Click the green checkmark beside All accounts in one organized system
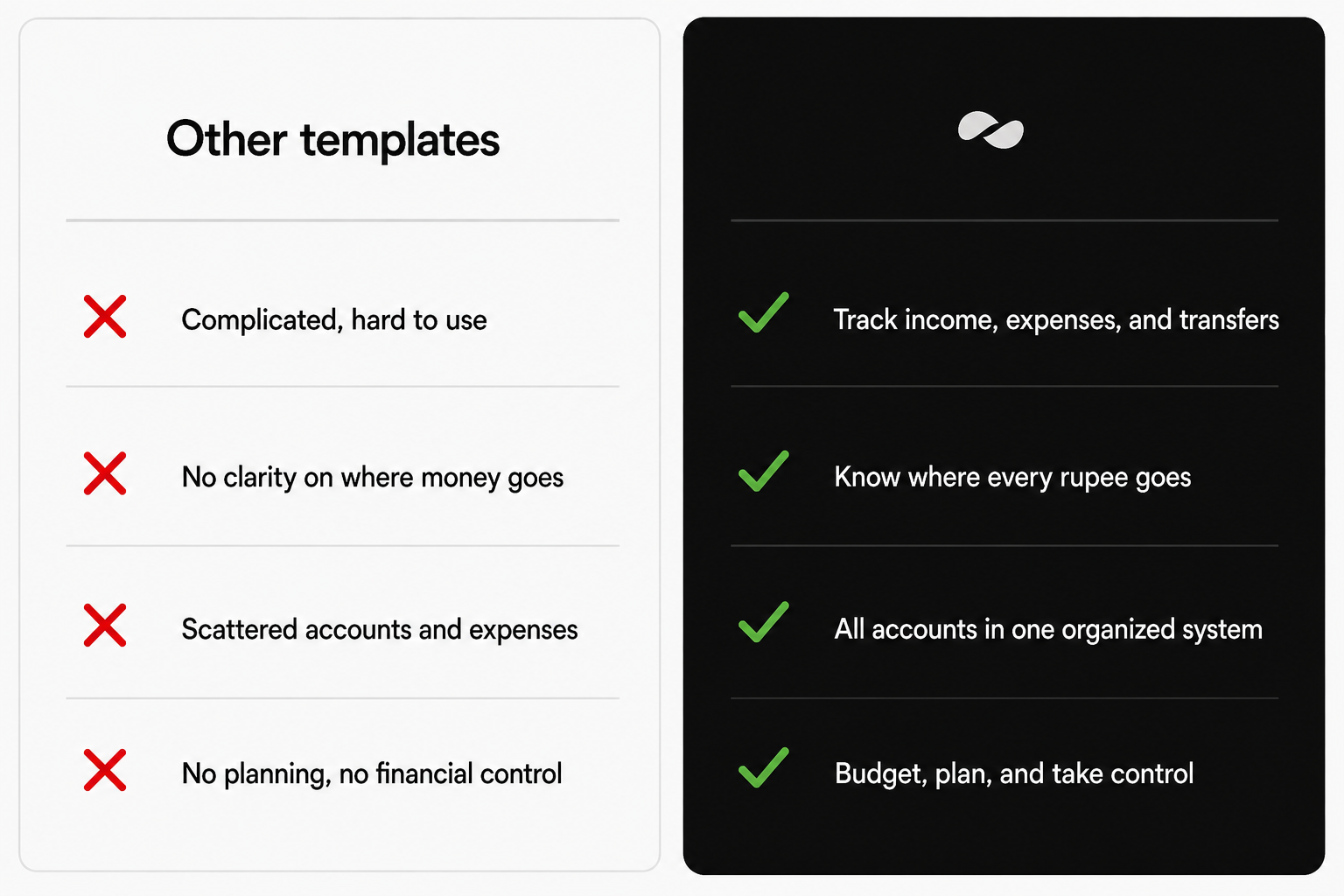 tap(764, 622)
